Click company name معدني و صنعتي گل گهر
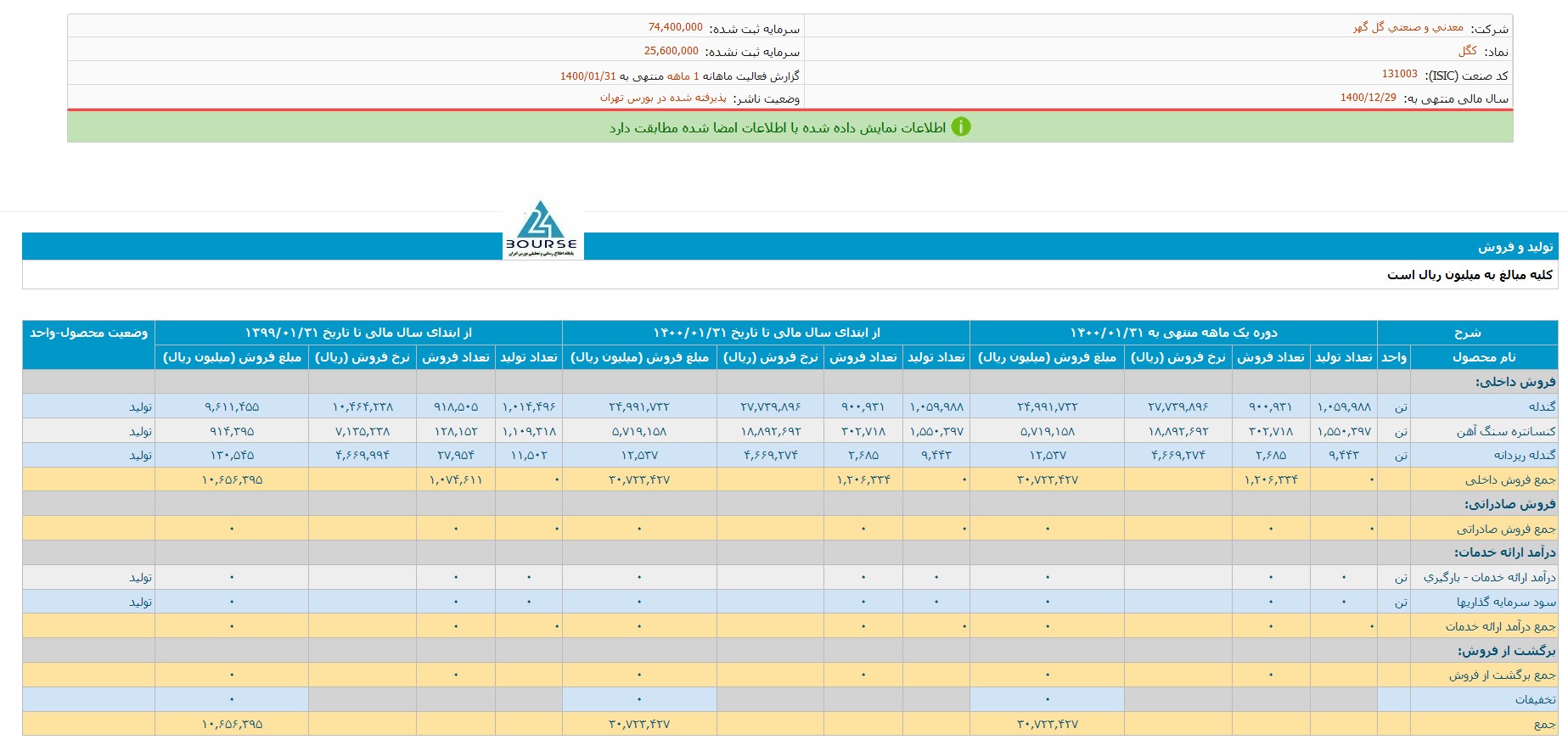 1407,28
